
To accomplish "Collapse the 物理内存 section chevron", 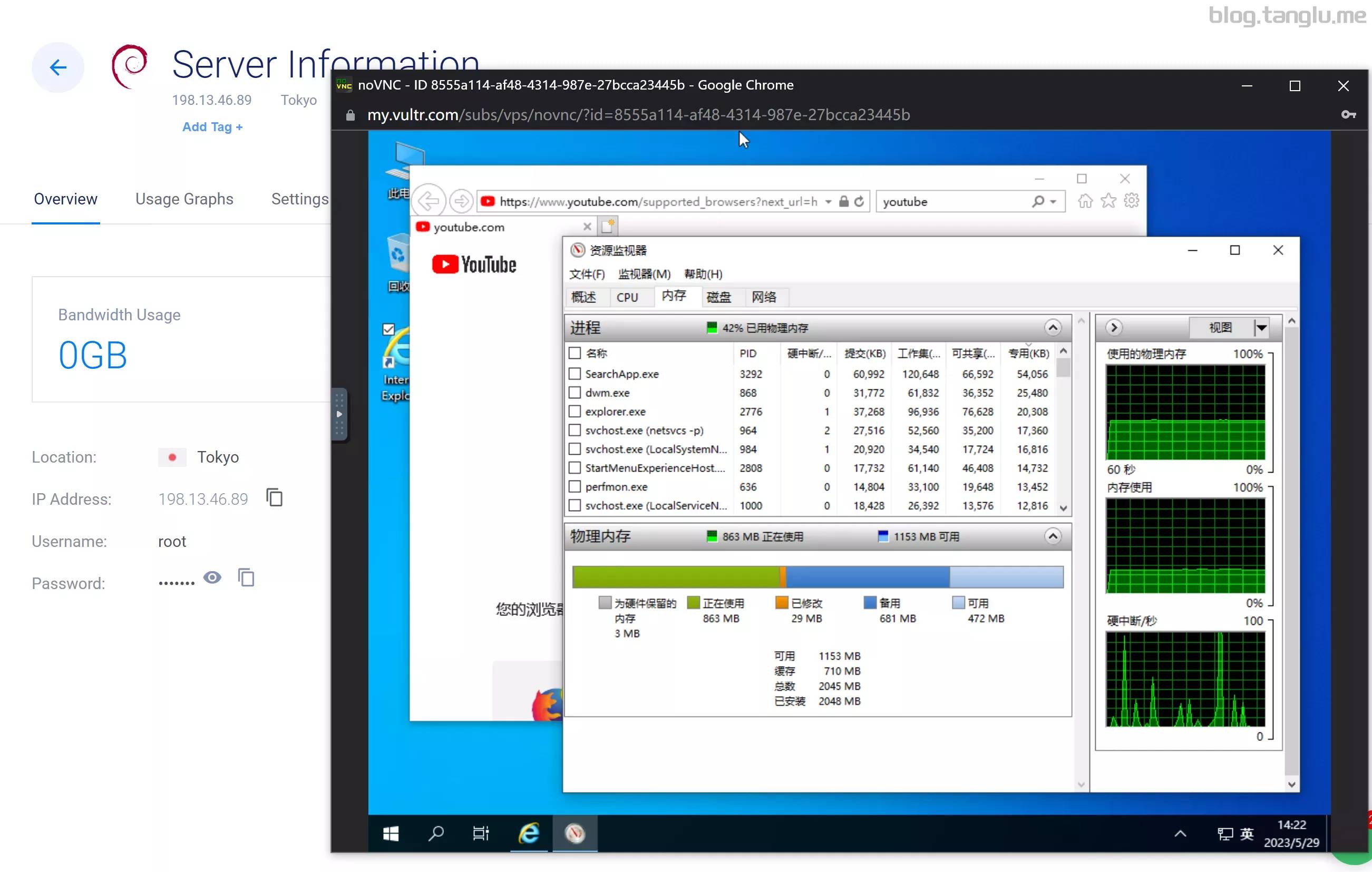I will (1053, 536).
